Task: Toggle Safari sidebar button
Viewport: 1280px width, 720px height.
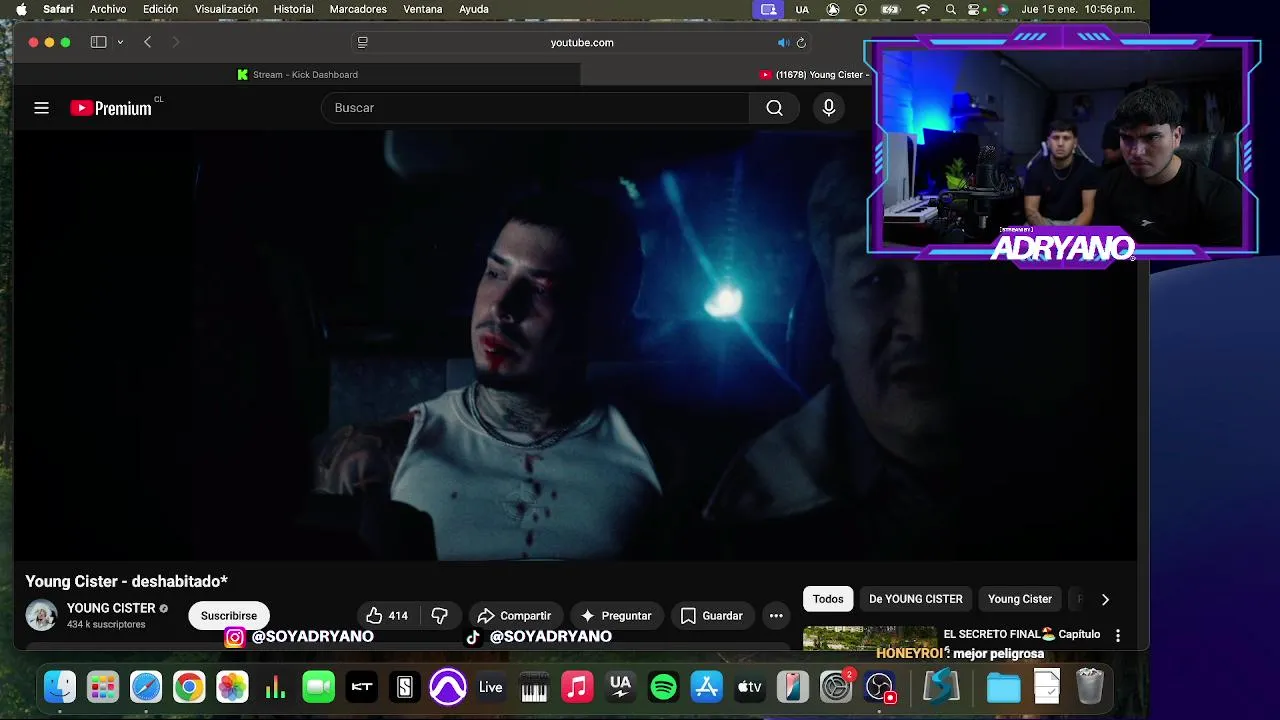Action: [98, 42]
